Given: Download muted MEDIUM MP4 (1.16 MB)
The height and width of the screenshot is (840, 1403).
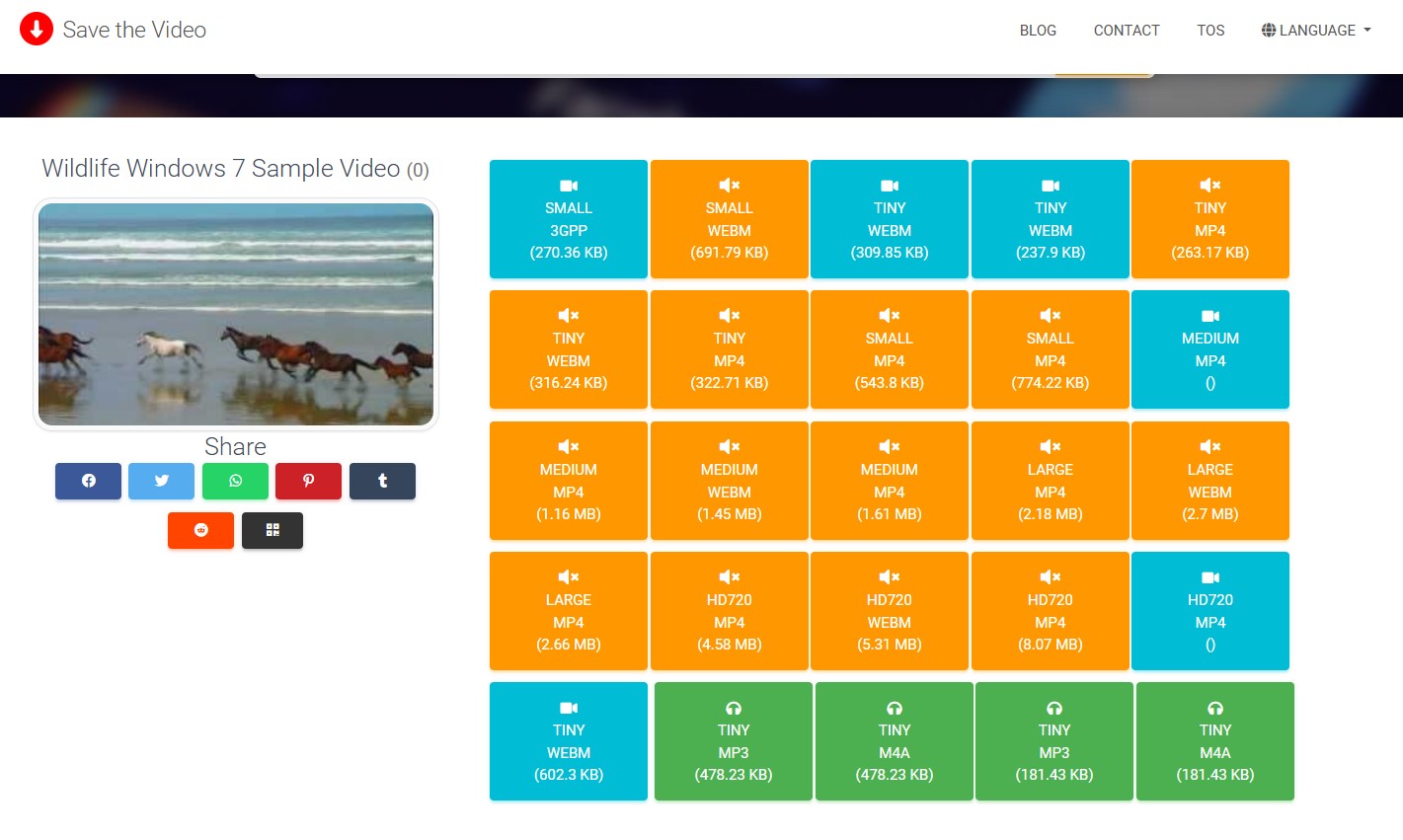Looking at the screenshot, I should [569, 481].
